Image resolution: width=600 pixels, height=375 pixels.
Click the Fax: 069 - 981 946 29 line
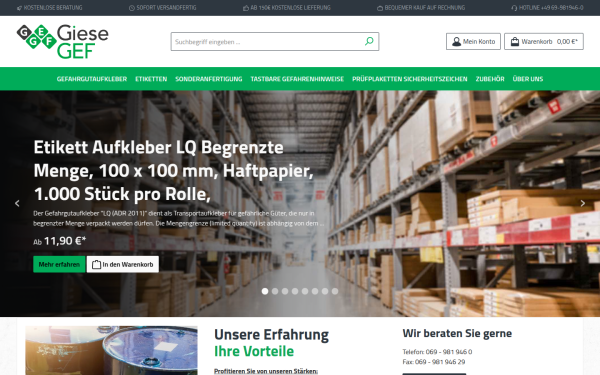(x=434, y=362)
